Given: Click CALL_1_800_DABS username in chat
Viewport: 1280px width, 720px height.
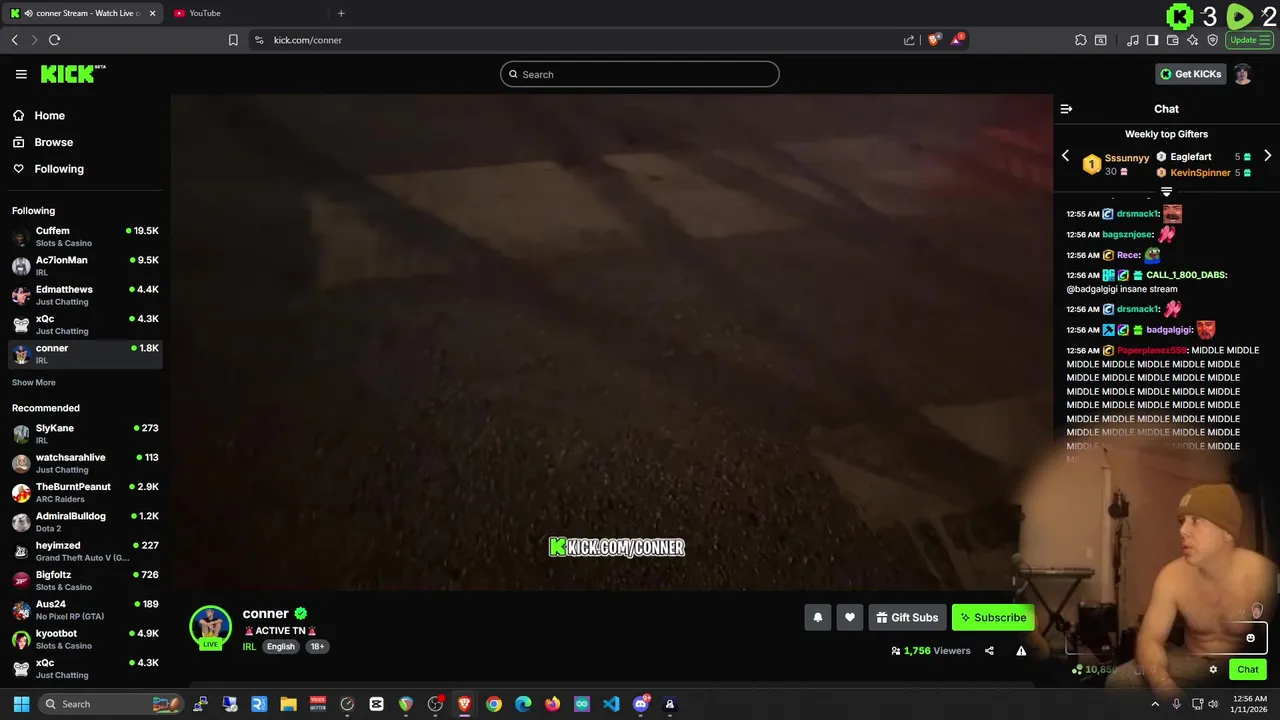Looking at the screenshot, I should click(1187, 275).
